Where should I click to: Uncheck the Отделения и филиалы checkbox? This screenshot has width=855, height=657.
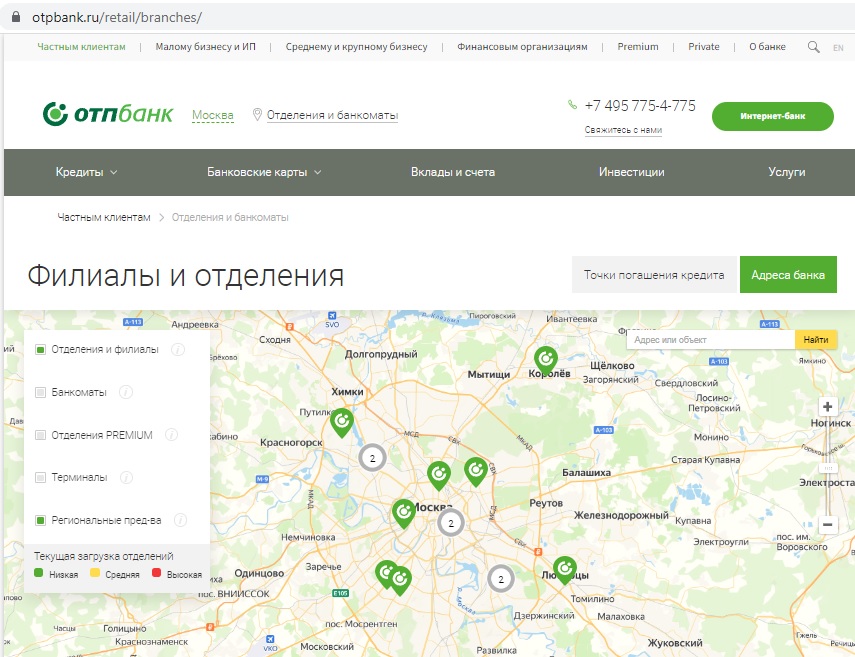(41, 349)
